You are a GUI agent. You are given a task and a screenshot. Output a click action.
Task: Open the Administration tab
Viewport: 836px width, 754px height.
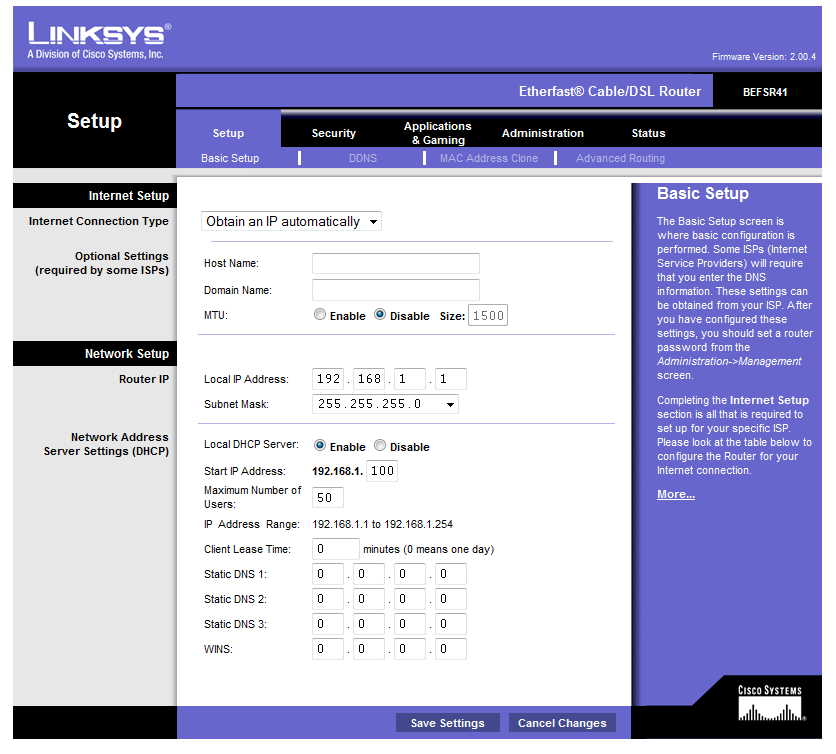(543, 133)
